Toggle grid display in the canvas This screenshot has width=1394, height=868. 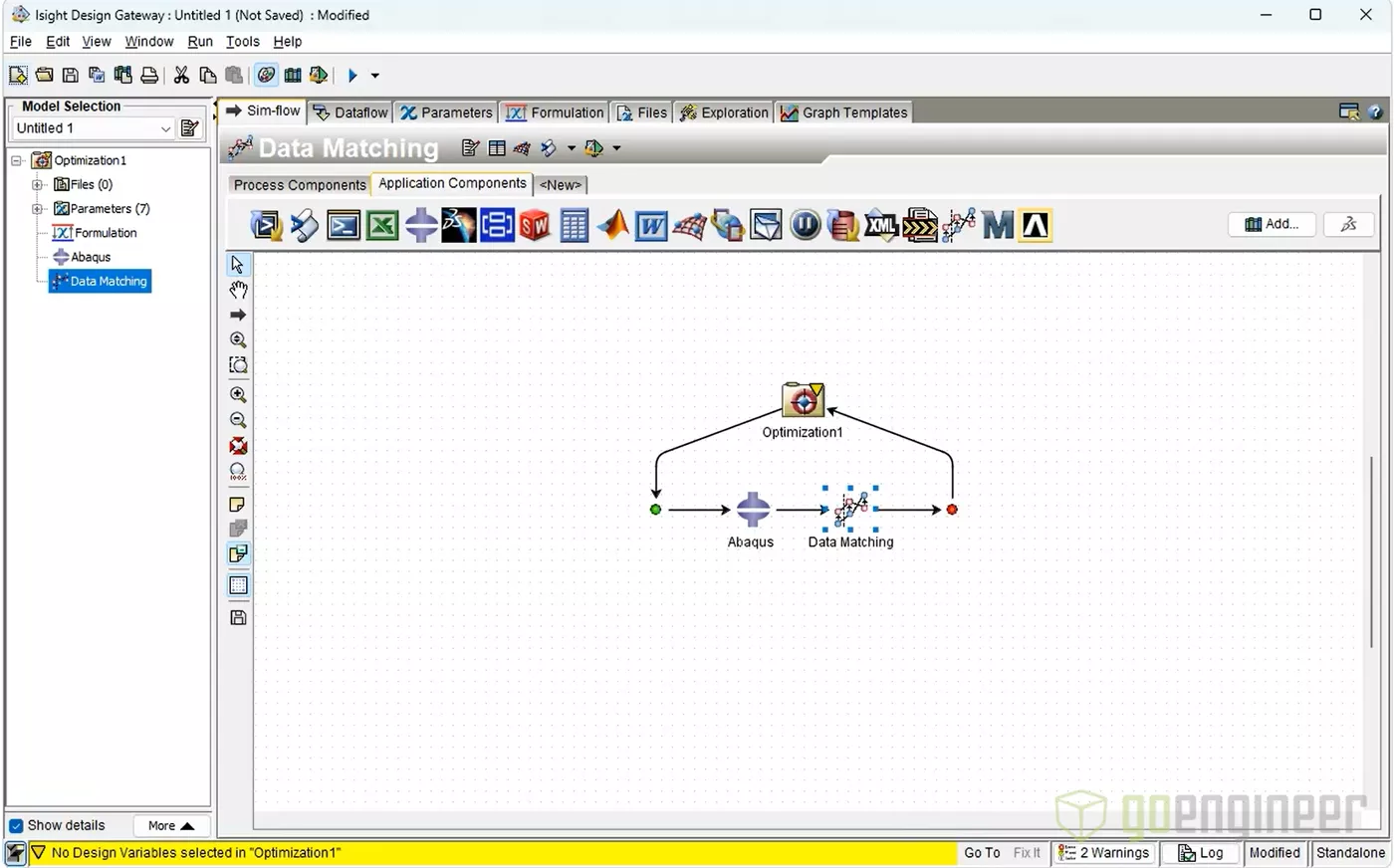[x=238, y=585]
